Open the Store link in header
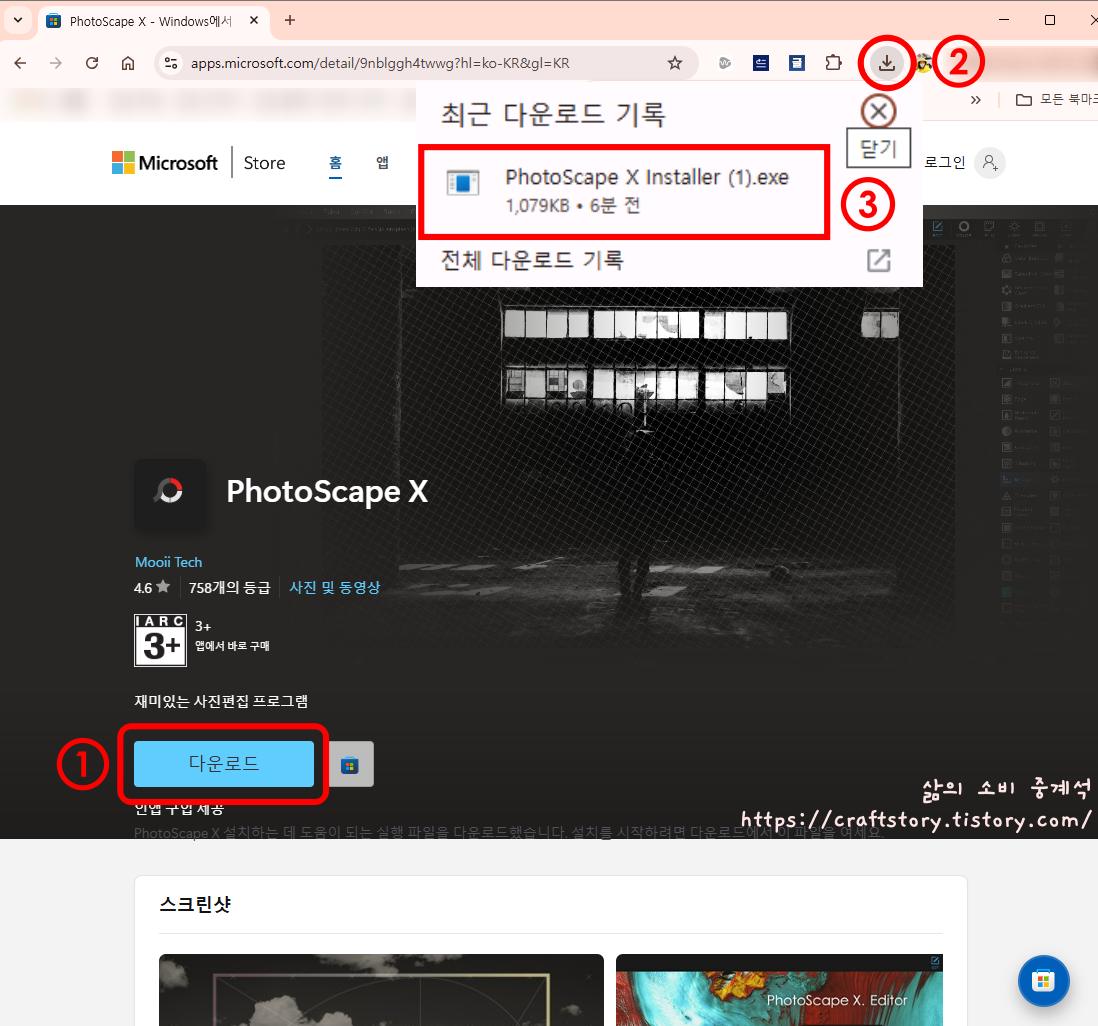The height and width of the screenshot is (1026, 1098). 264,162
